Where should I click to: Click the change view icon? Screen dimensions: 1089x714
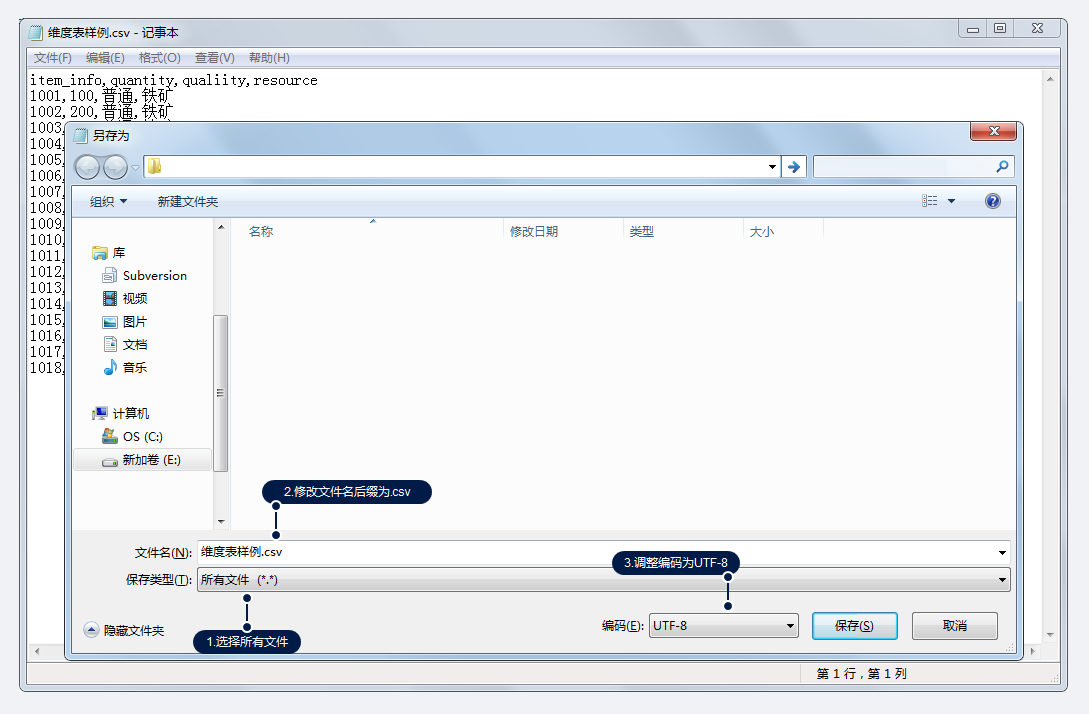pos(930,201)
